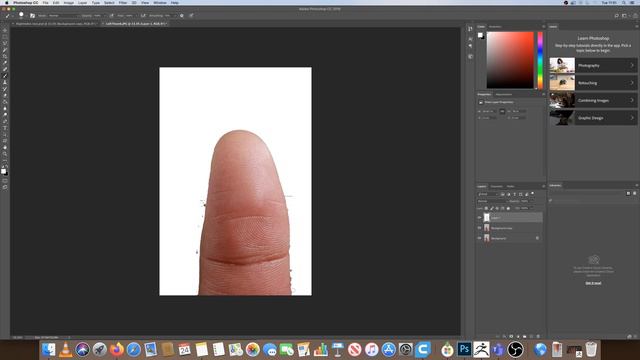
Task: Open brush Mode dropdown in options bar
Action: click(63, 16)
